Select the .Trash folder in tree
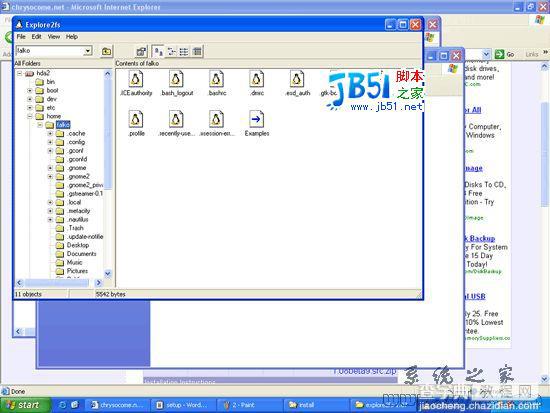The height and width of the screenshot is (413, 550). point(70,228)
